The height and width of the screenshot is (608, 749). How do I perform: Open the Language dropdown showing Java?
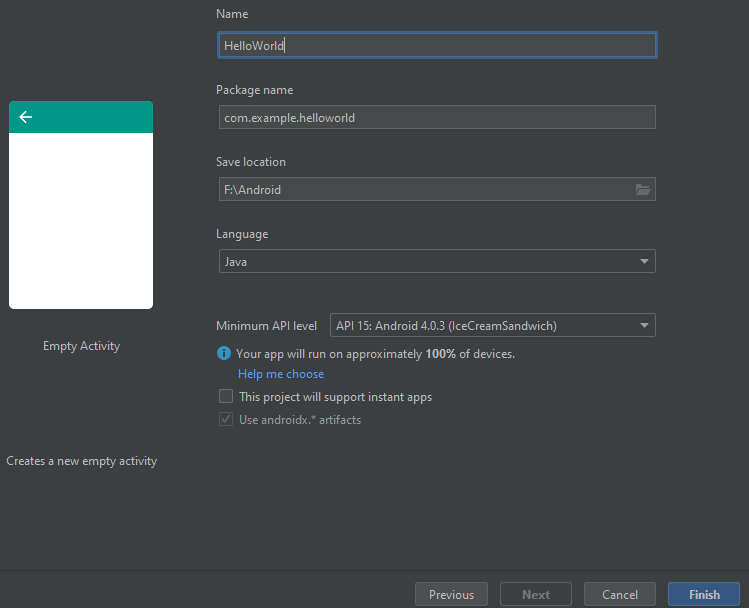click(435, 262)
